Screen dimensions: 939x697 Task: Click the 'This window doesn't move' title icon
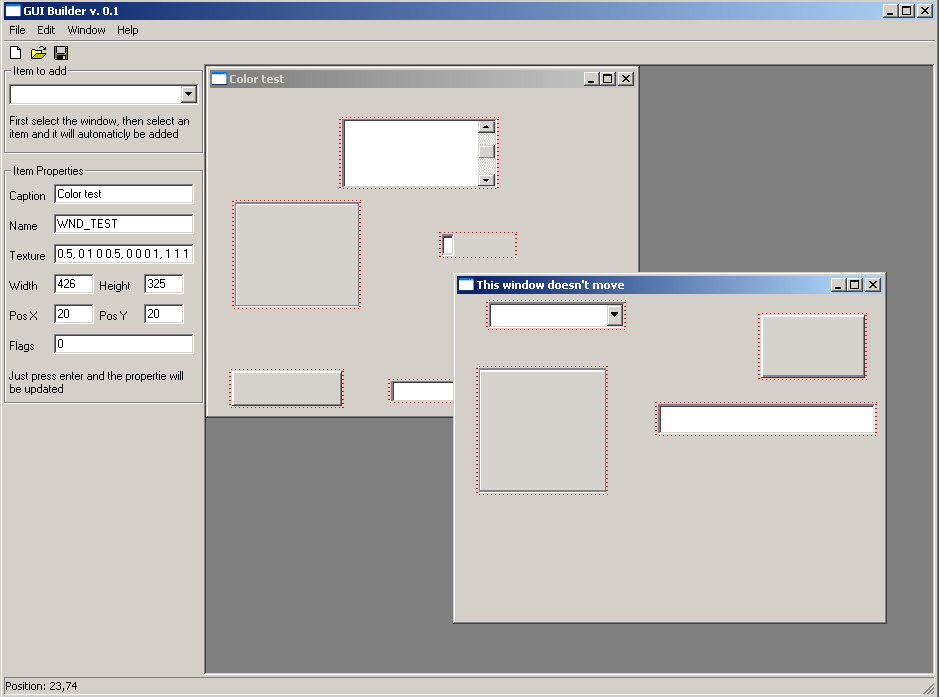click(x=465, y=284)
